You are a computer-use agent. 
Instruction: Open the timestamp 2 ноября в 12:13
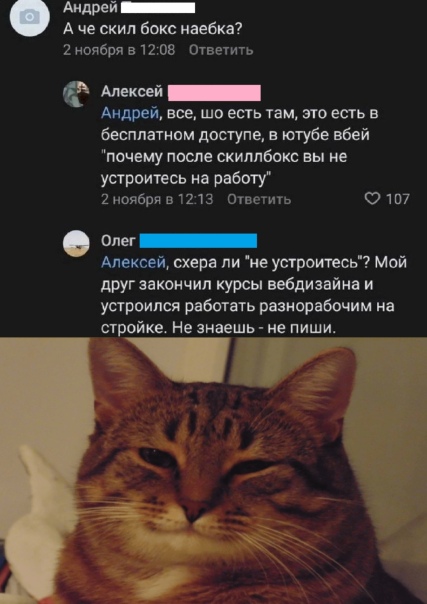click(157, 199)
